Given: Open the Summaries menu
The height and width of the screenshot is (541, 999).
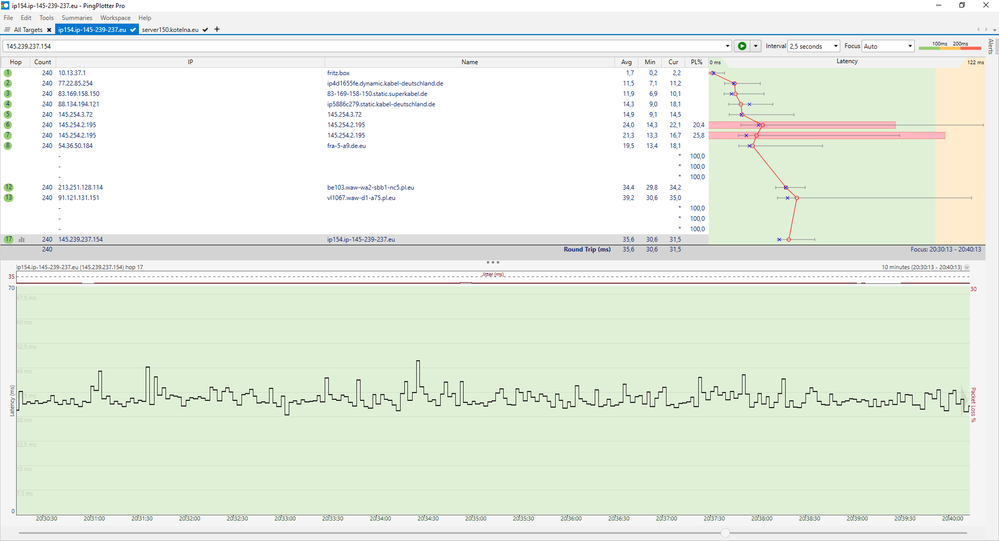Looking at the screenshot, I should (77, 18).
